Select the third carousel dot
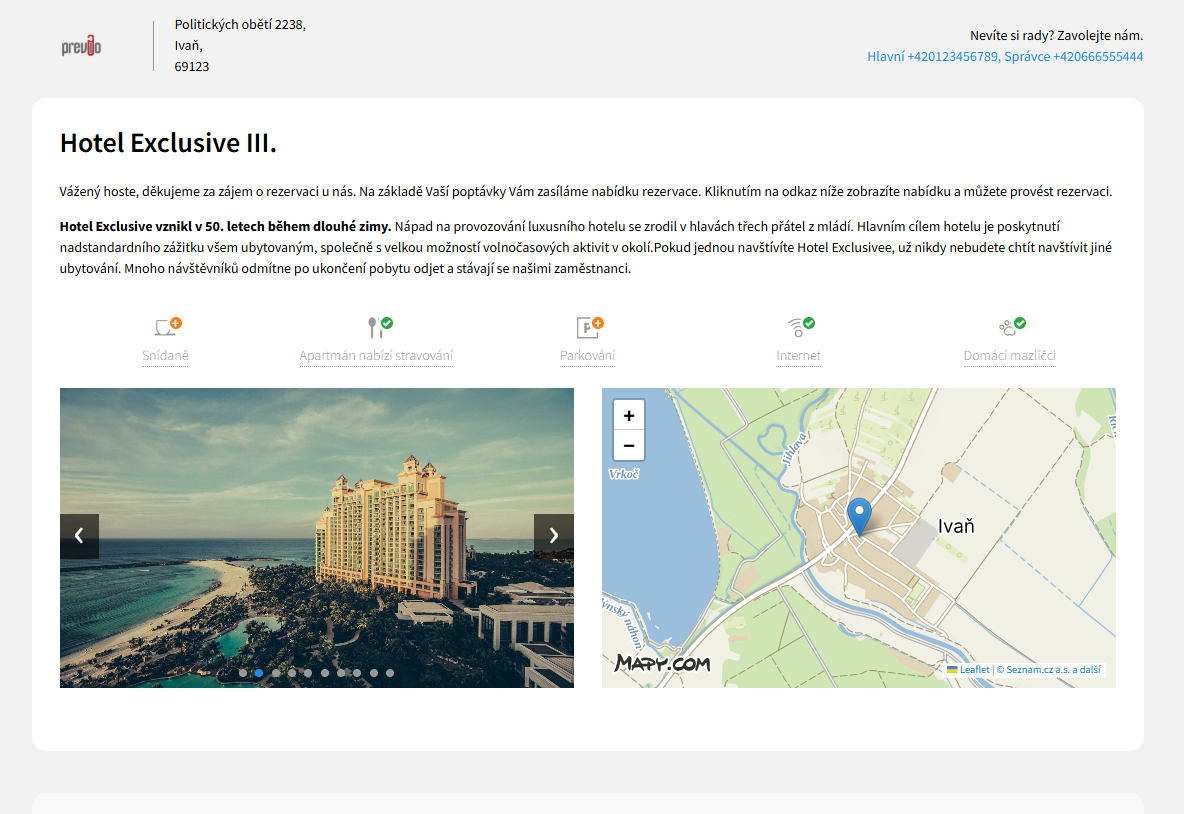This screenshot has height=814, width=1184. coord(276,673)
